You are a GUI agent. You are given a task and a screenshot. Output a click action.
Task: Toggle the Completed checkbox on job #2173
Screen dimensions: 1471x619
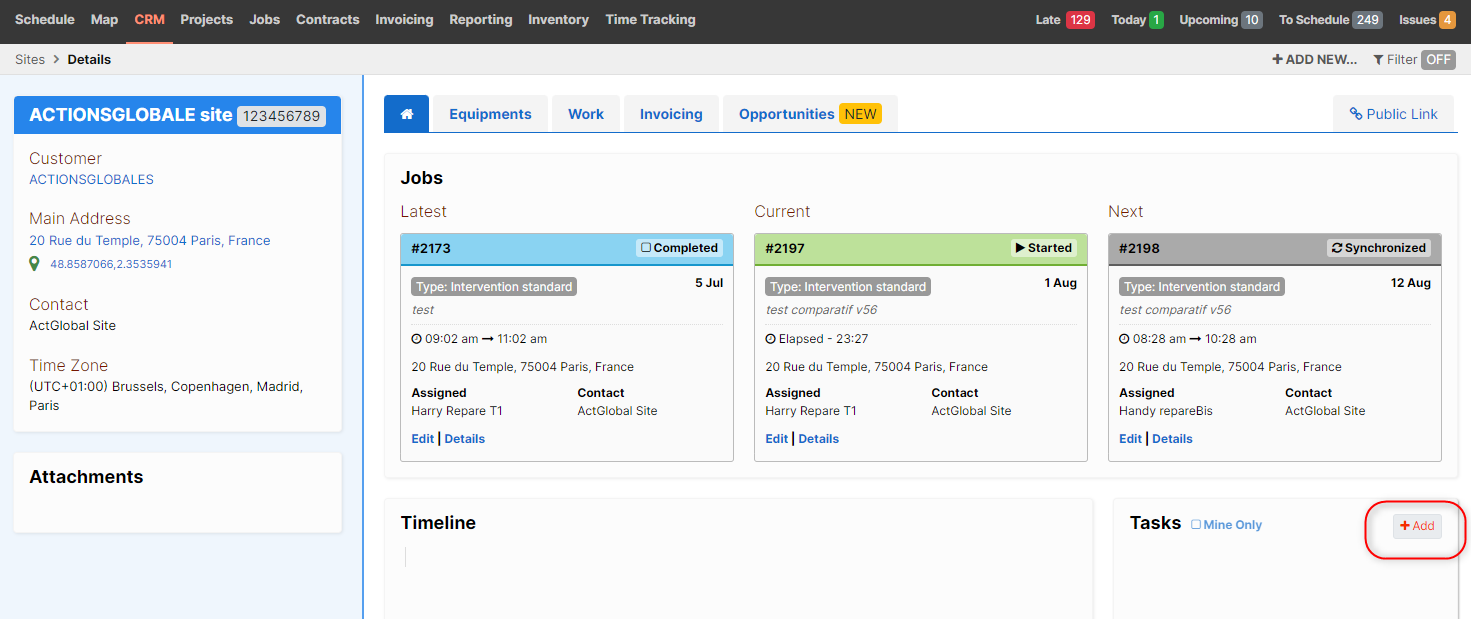(x=646, y=248)
